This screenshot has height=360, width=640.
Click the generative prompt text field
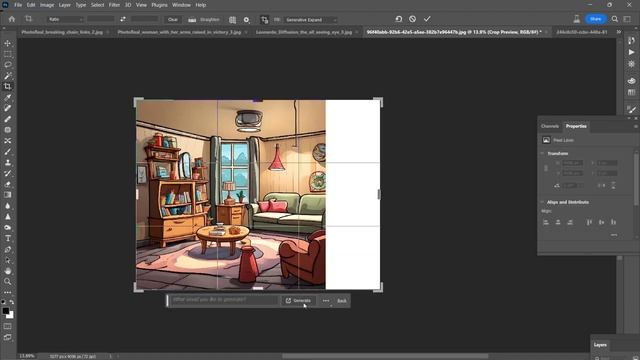click(224, 300)
